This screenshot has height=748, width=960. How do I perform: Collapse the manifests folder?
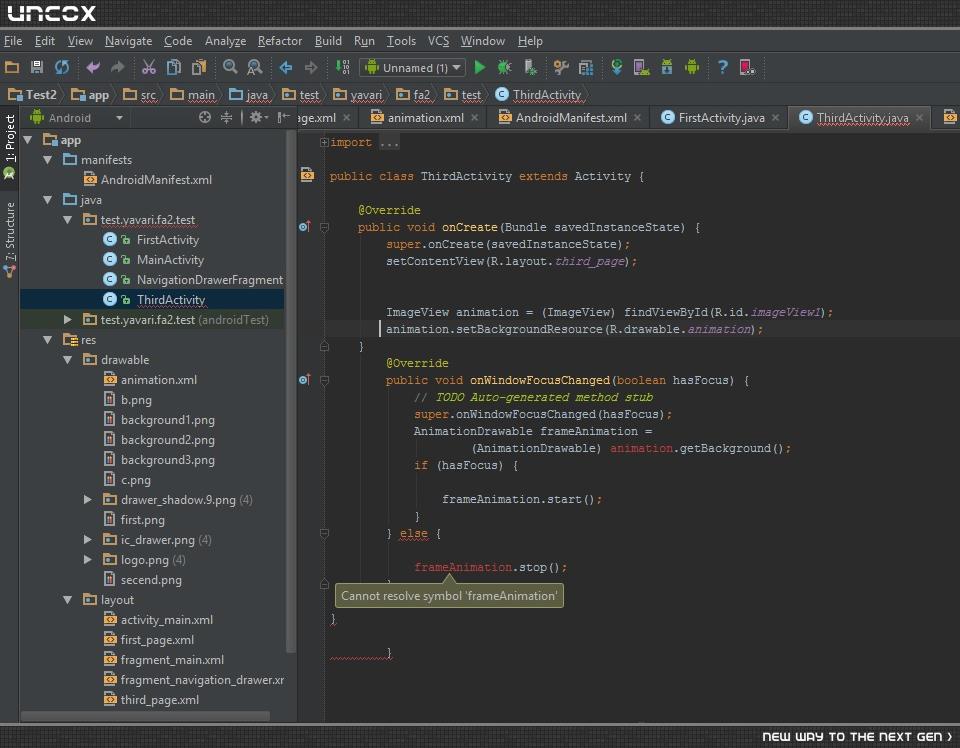click(48, 160)
